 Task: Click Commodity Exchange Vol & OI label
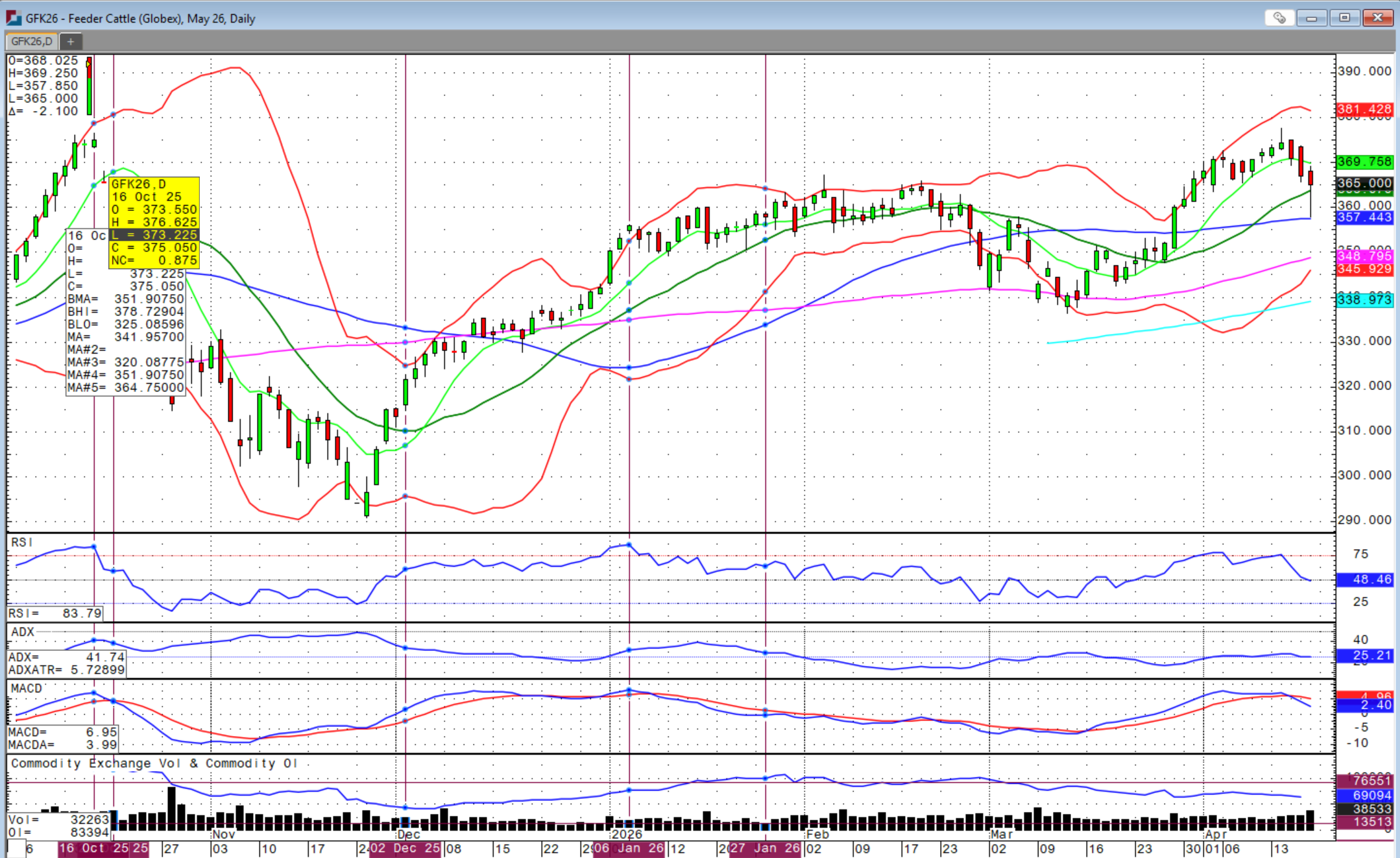point(154,764)
